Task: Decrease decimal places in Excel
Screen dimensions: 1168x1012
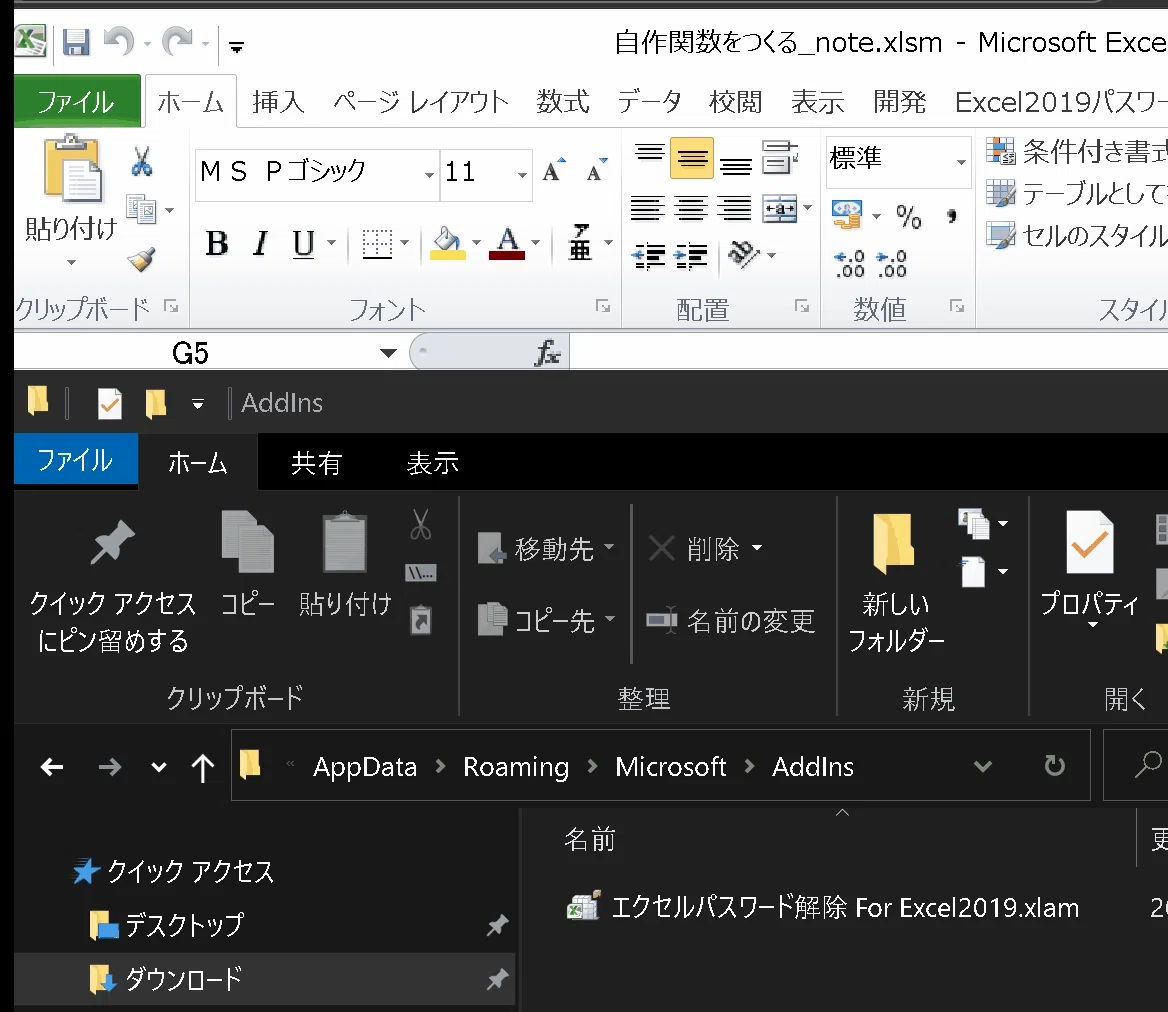Action: click(x=892, y=264)
